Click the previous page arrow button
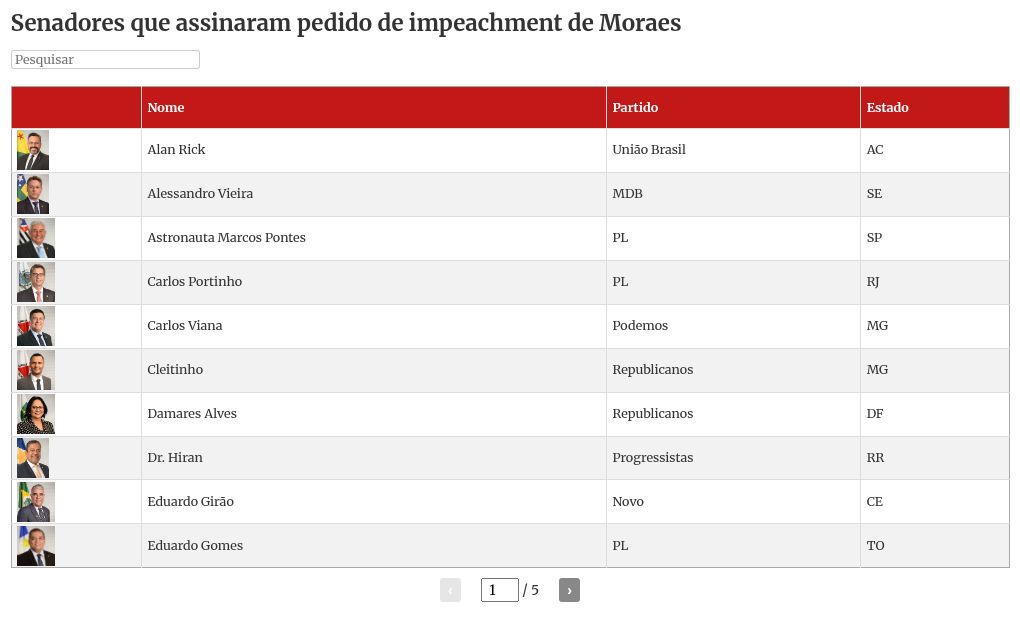1020x623 pixels. [x=450, y=590]
